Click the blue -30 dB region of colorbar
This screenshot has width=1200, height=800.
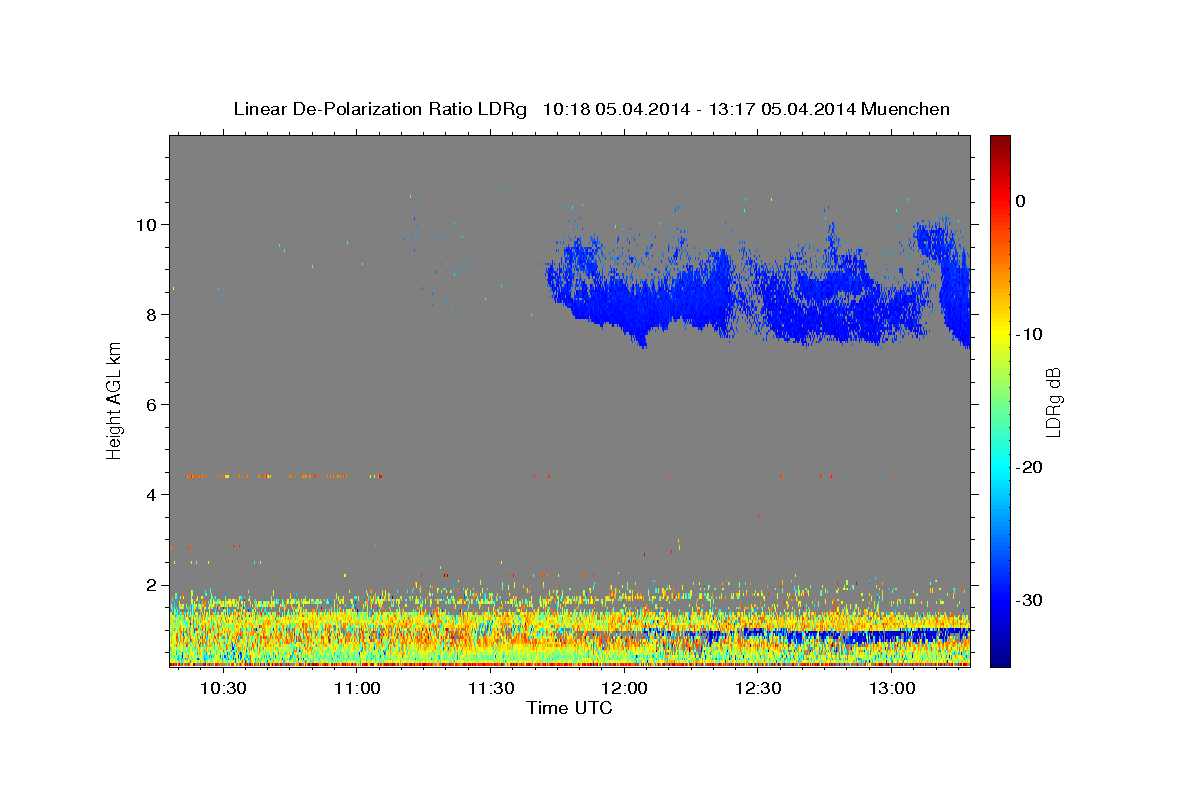[1000, 600]
